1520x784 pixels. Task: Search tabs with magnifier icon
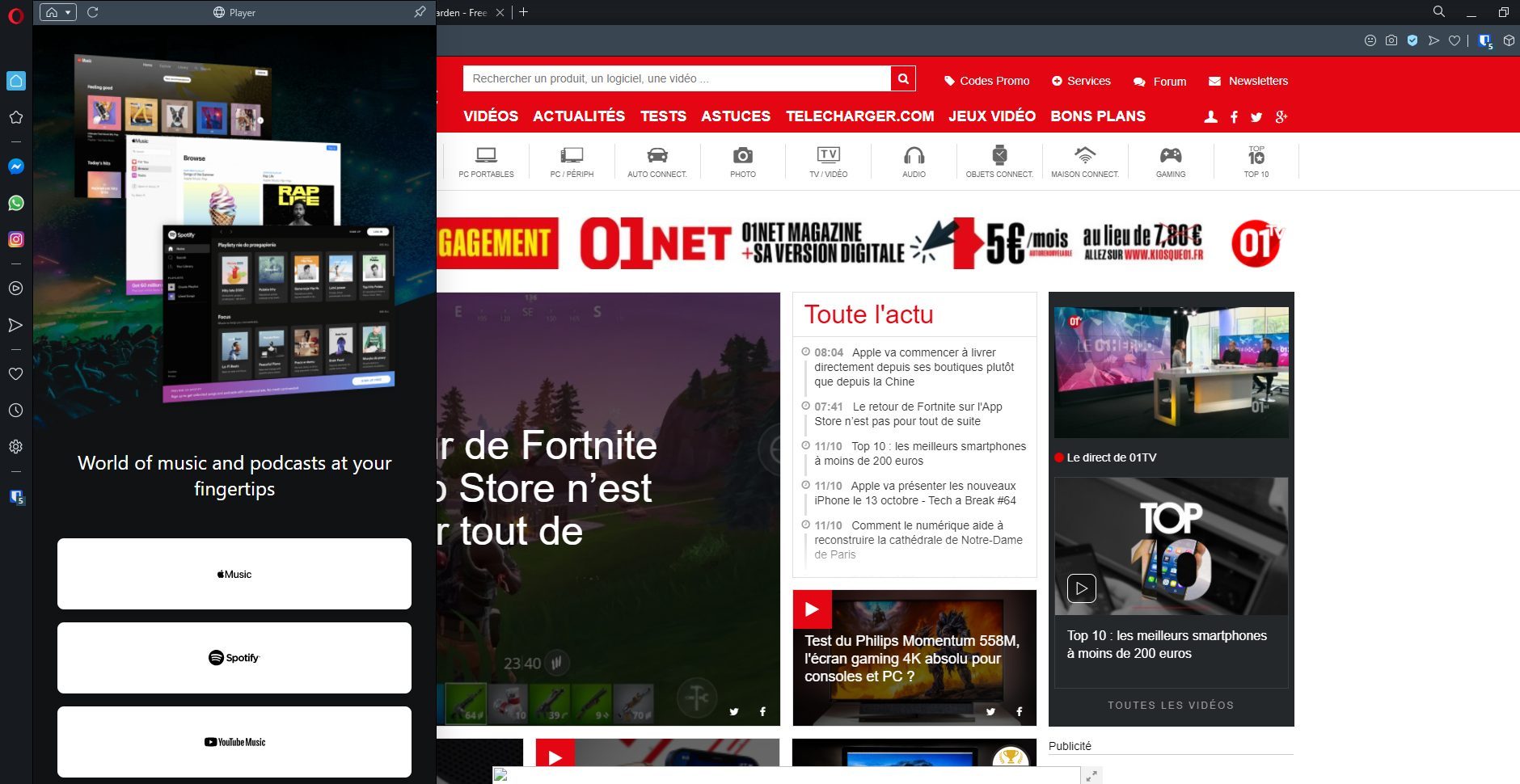1438,11
